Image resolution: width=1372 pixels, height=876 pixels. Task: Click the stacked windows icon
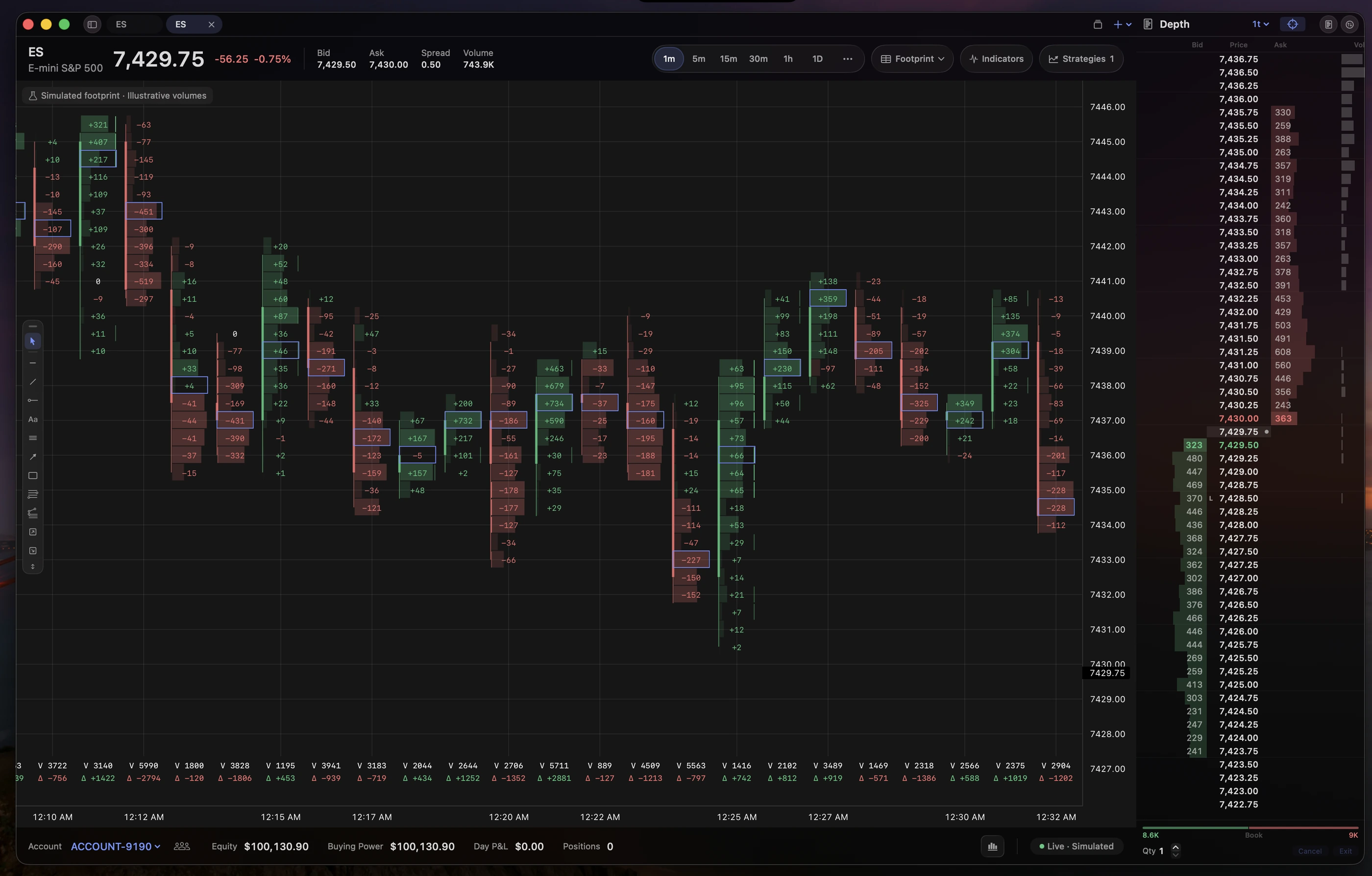(1098, 24)
